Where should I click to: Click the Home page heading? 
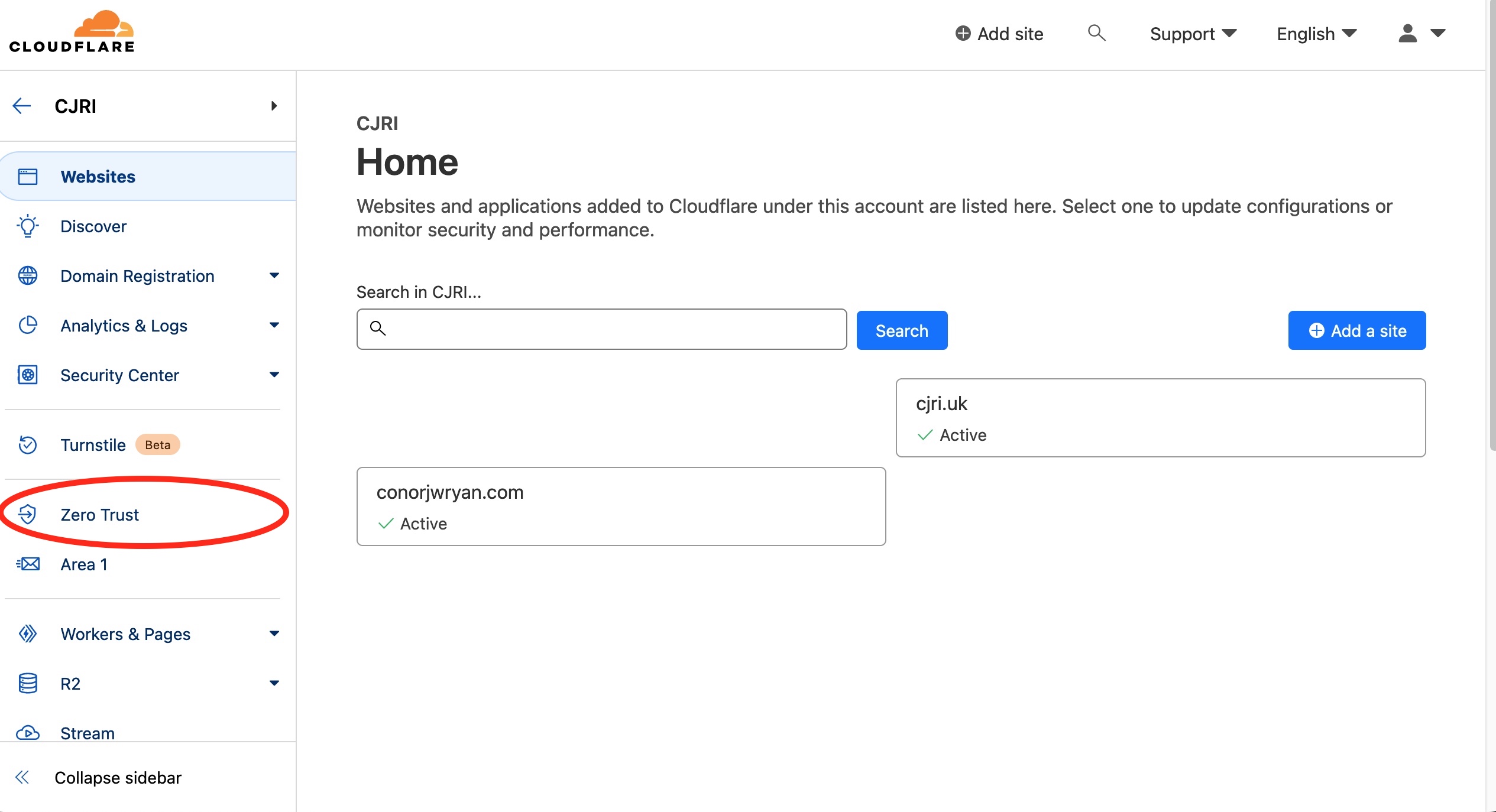point(407,162)
